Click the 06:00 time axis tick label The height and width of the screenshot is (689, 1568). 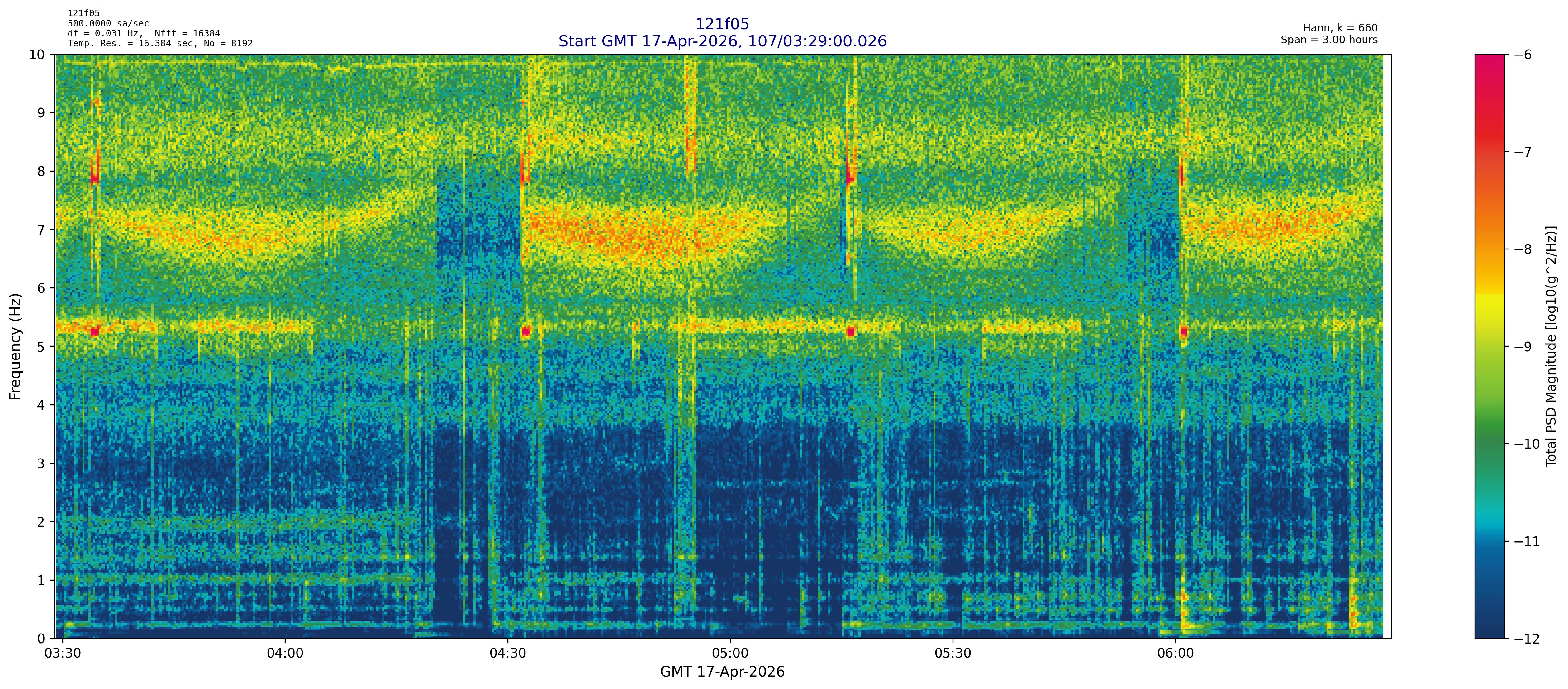click(x=1176, y=654)
